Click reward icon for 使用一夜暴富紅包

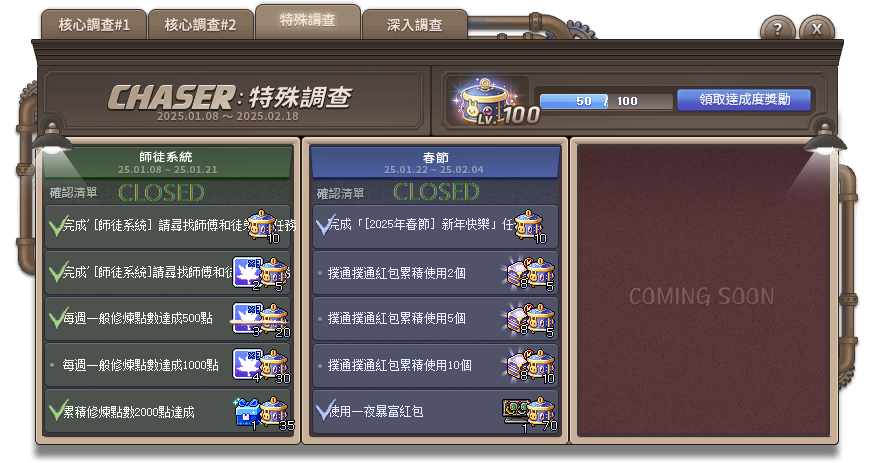515,412
